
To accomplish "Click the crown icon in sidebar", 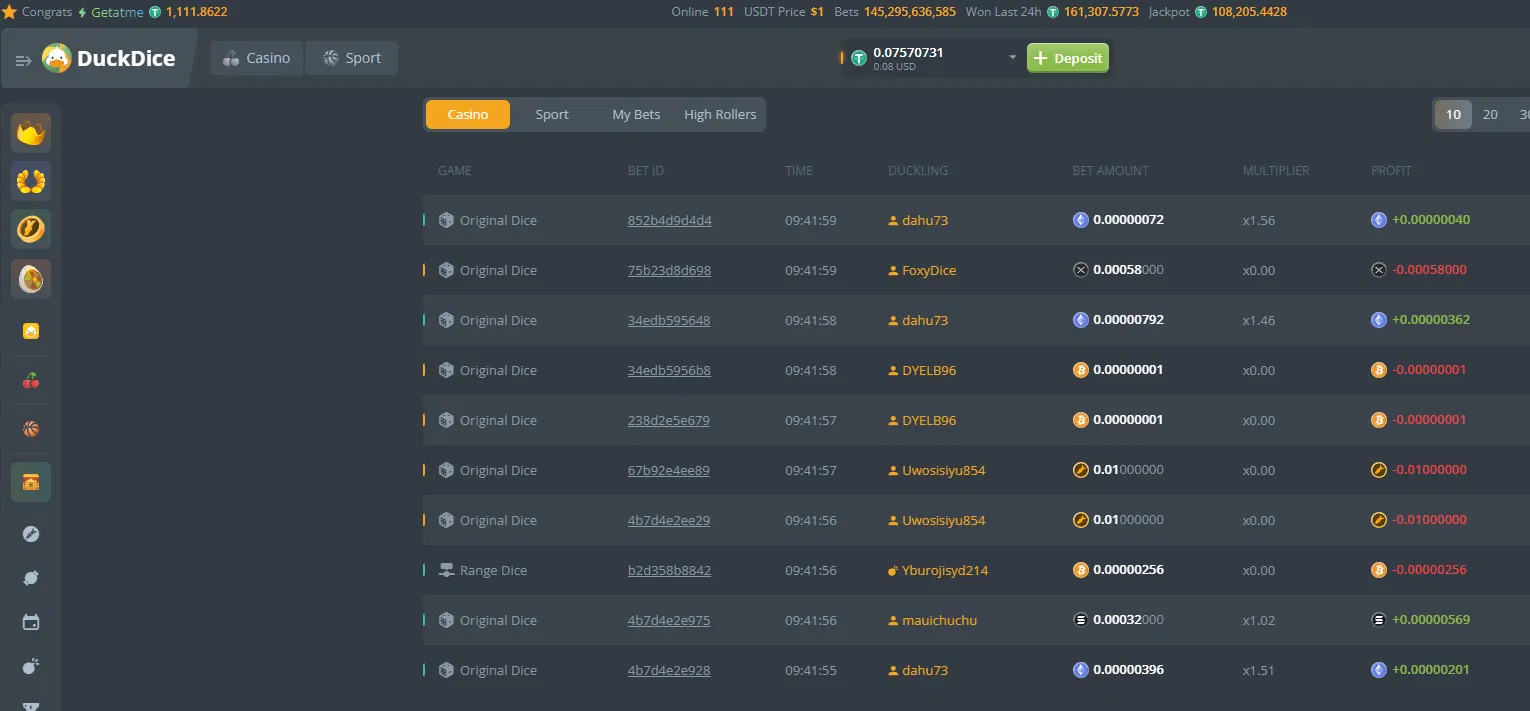I will [31, 133].
